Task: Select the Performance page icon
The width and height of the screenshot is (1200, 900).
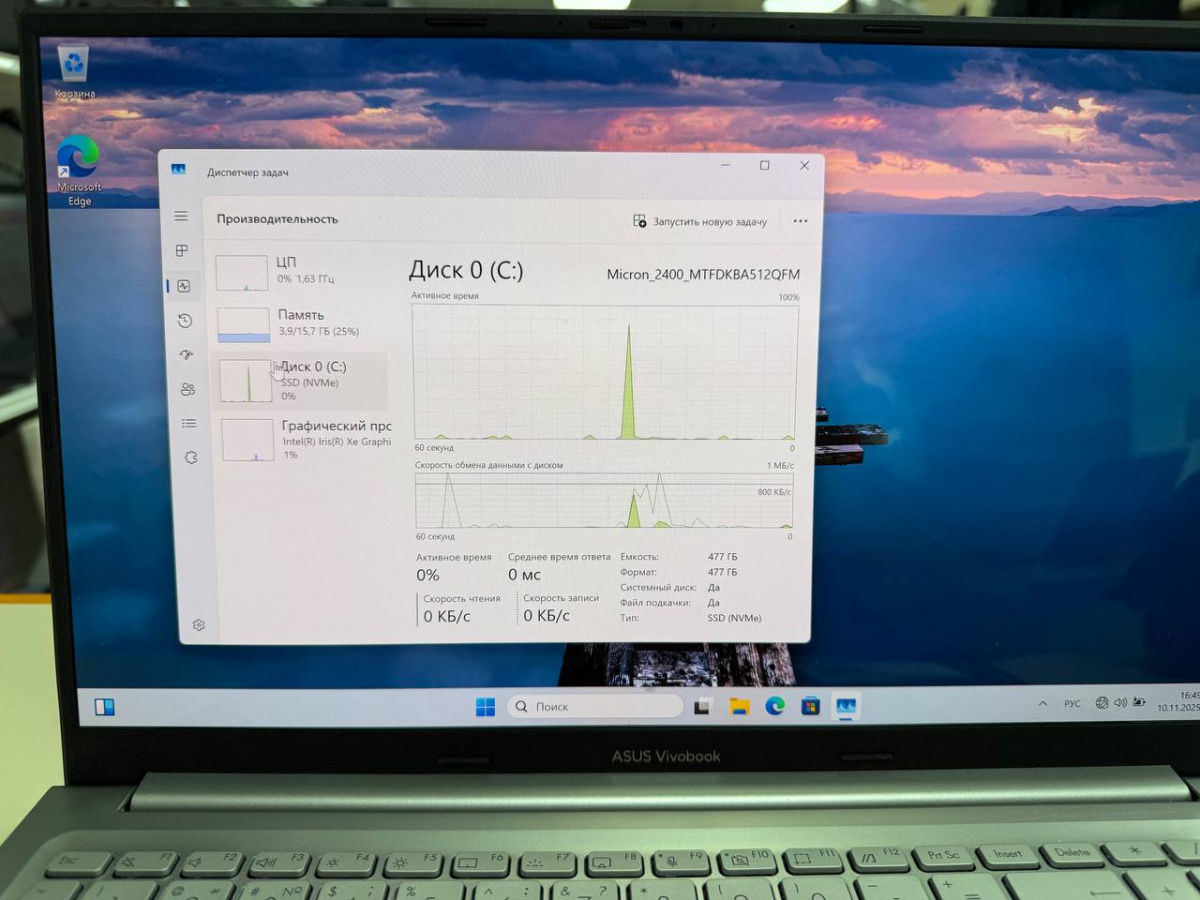Action: tap(183, 286)
